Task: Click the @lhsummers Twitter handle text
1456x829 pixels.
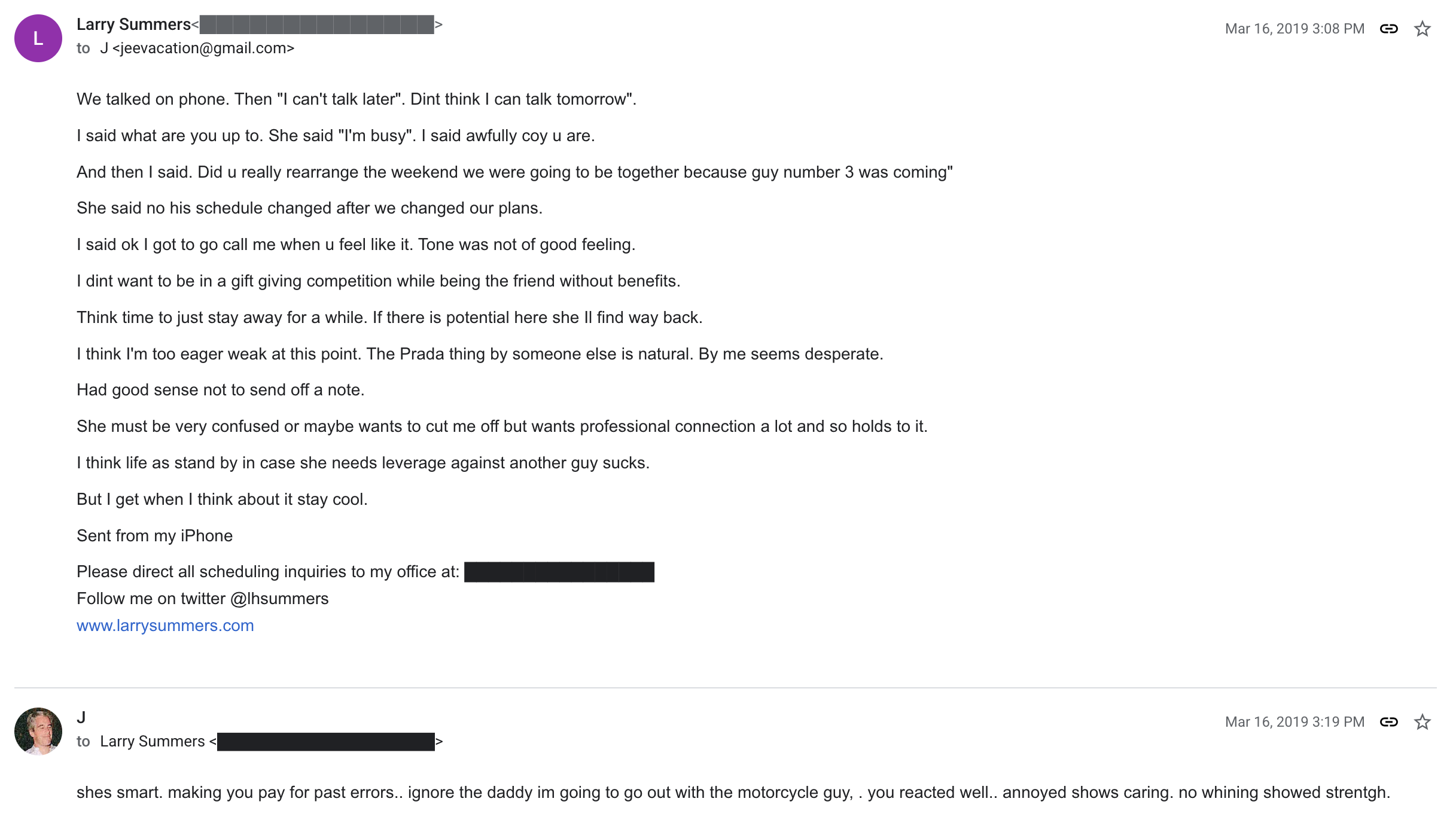Action: [x=279, y=599]
